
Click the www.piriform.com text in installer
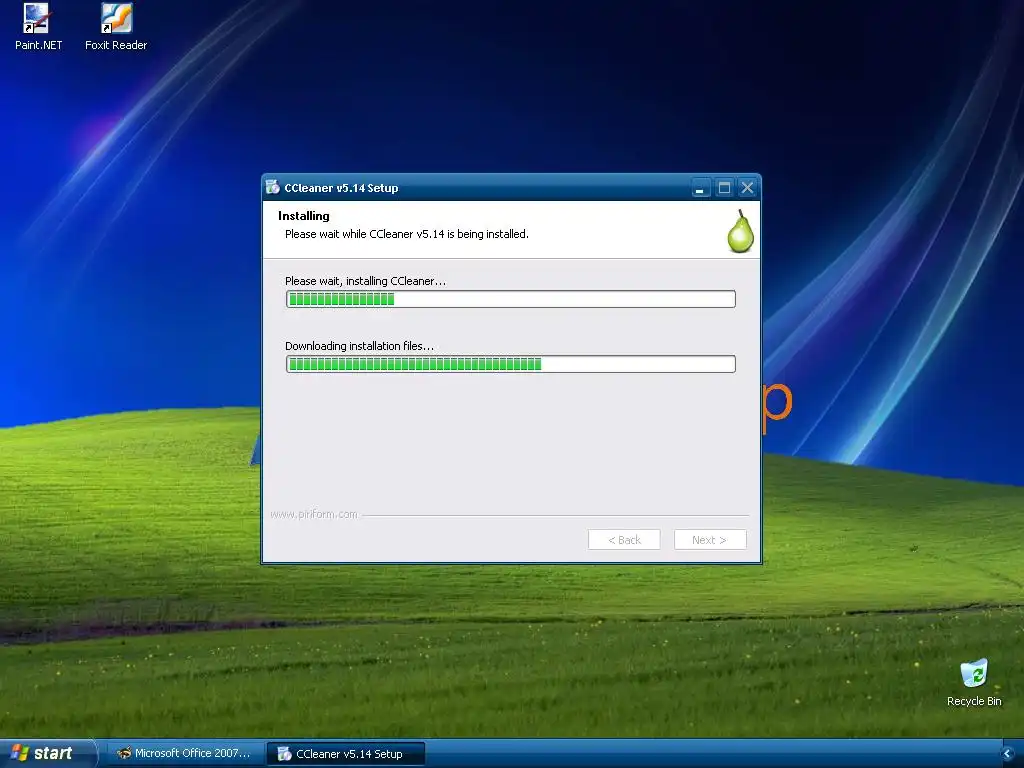point(314,514)
